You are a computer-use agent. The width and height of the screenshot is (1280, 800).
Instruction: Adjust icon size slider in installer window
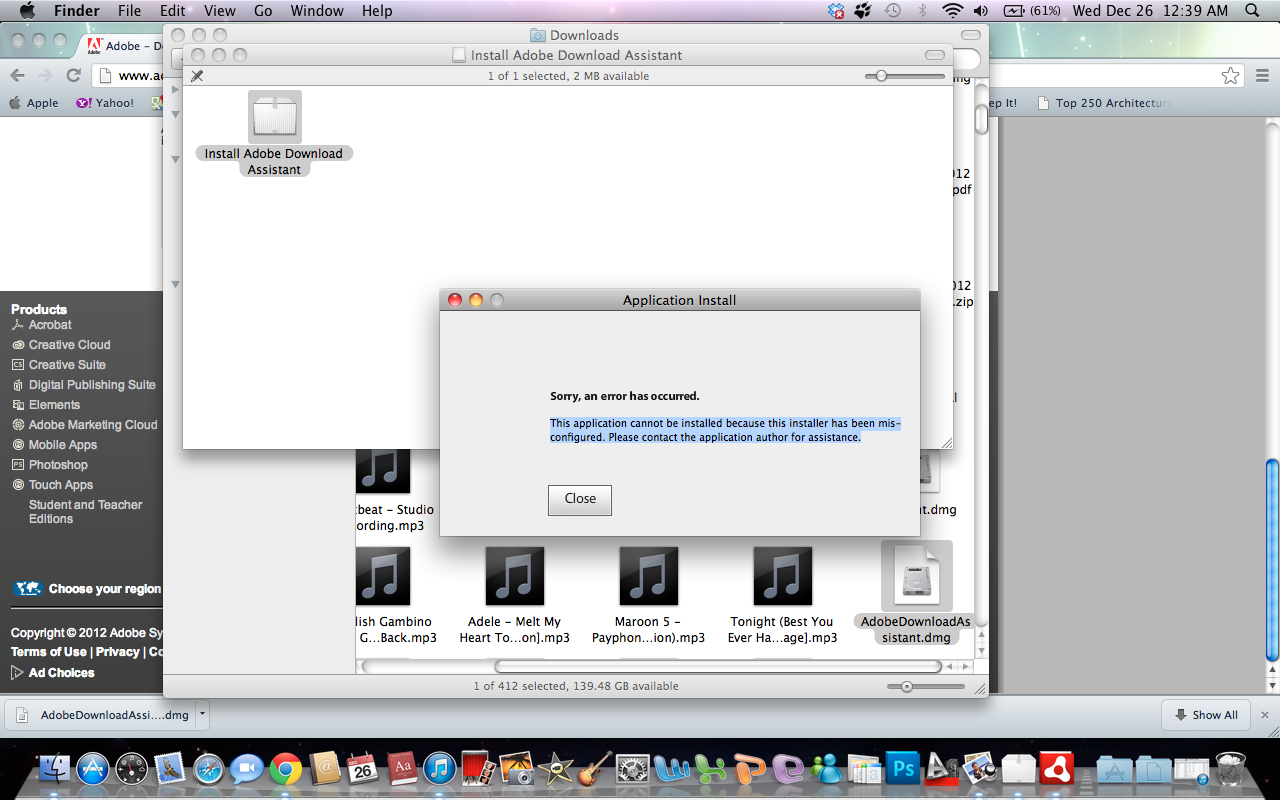tap(905, 76)
